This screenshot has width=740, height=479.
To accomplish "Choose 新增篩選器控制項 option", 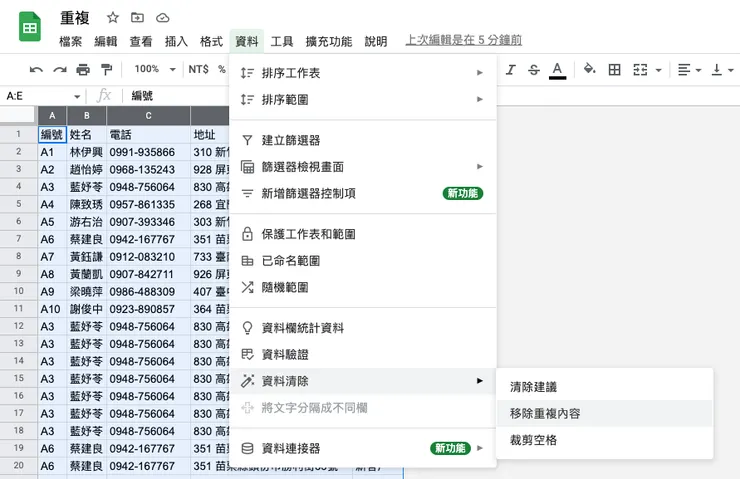I will click(362, 193).
